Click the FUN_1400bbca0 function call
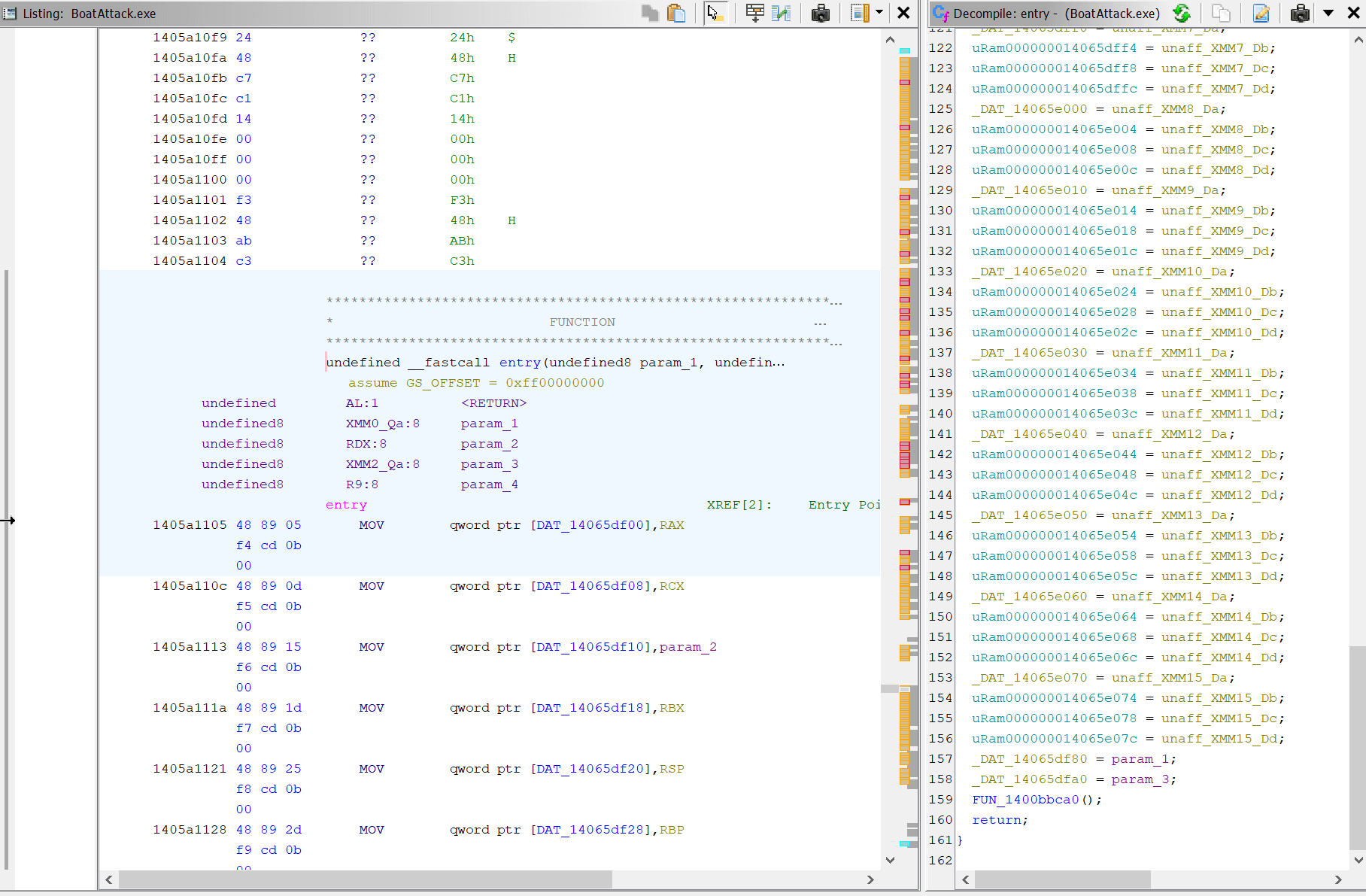This screenshot has width=1366, height=896. coord(1026,800)
